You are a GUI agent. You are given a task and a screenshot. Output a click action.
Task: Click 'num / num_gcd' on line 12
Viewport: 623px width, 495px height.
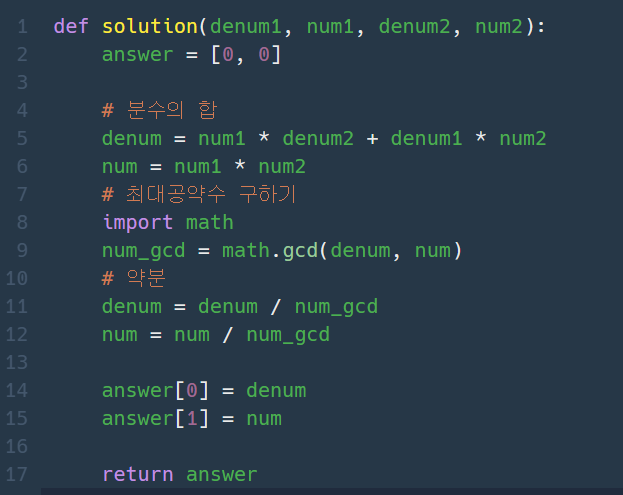click(x=252, y=336)
